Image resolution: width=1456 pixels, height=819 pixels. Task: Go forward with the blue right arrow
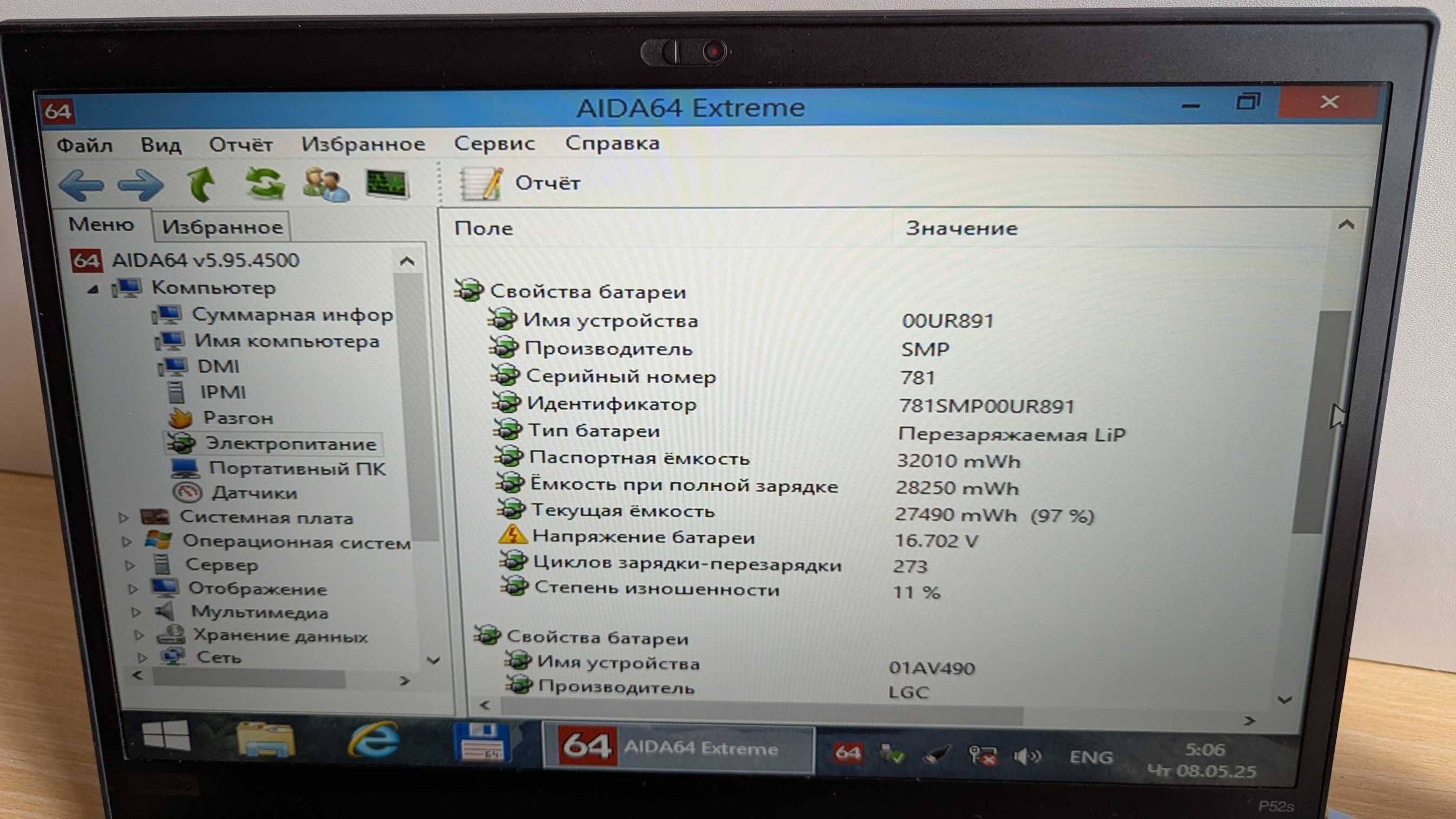tap(140, 185)
